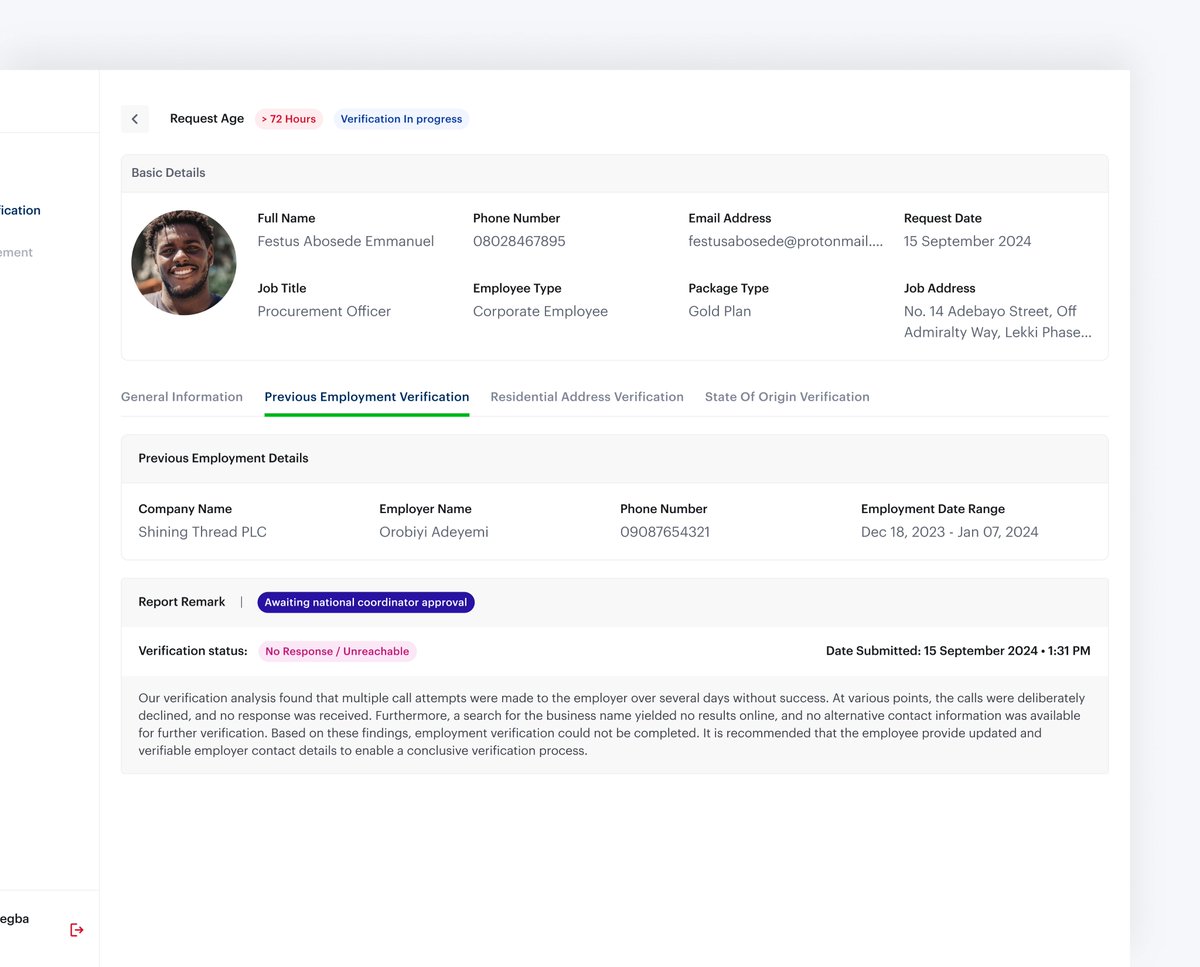
Task: Click the Report Remark label
Action: pyautogui.click(x=182, y=602)
